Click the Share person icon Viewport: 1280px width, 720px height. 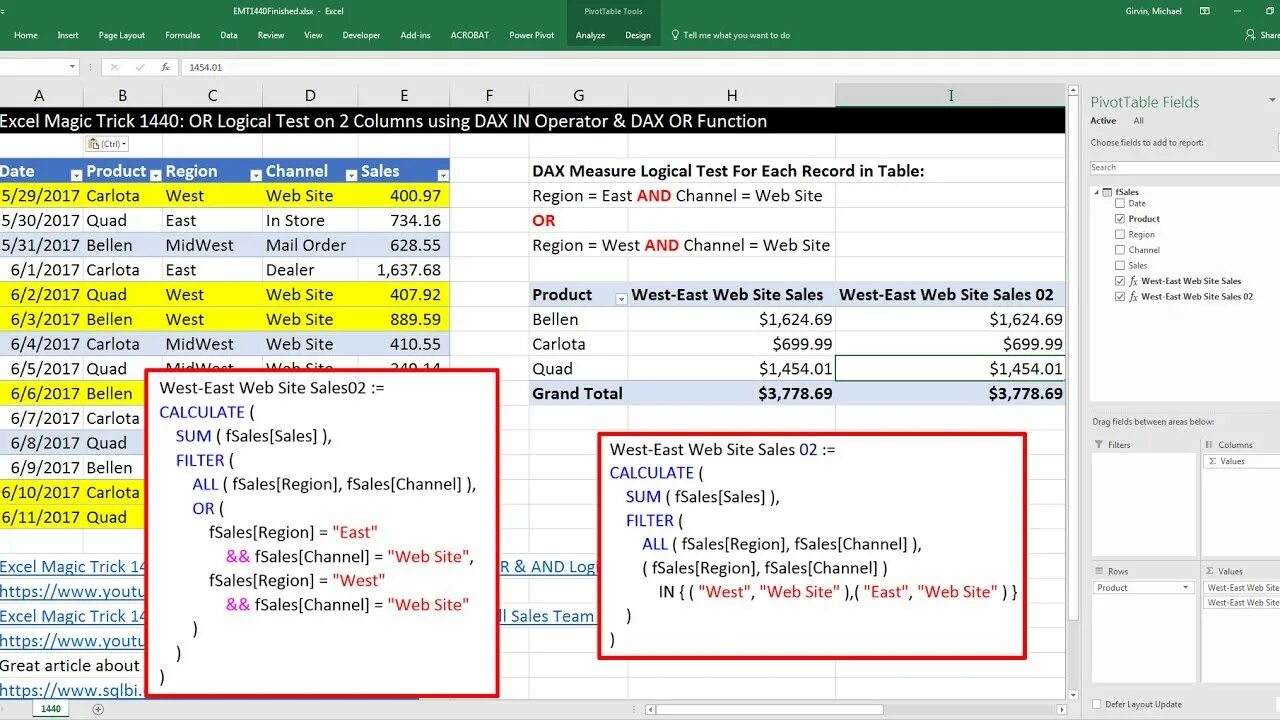point(1250,35)
